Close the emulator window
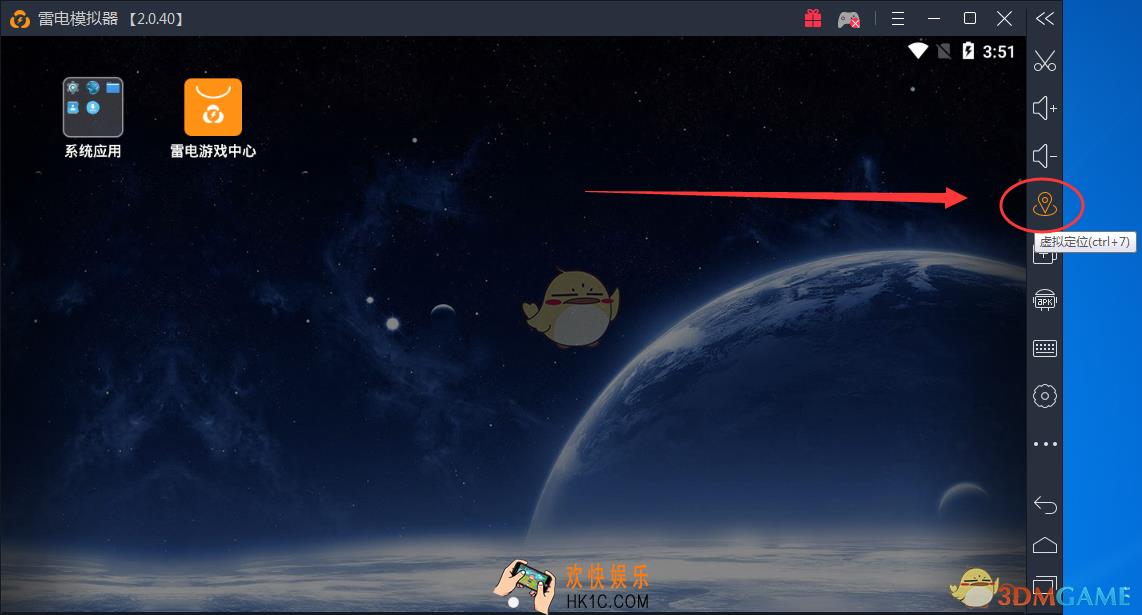This screenshot has width=1142, height=615. [1004, 18]
